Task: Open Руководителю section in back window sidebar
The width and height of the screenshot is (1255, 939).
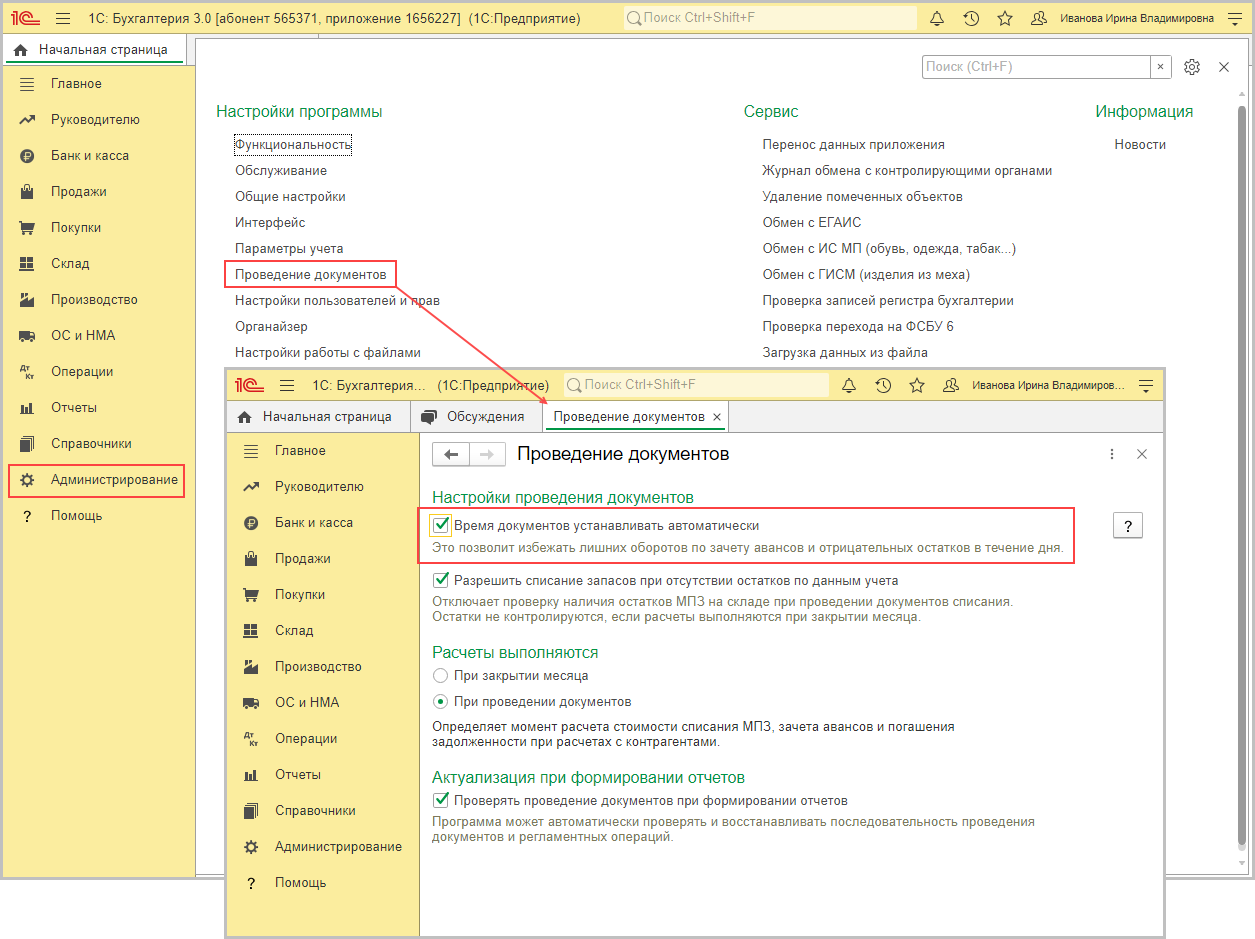Action: (95, 120)
